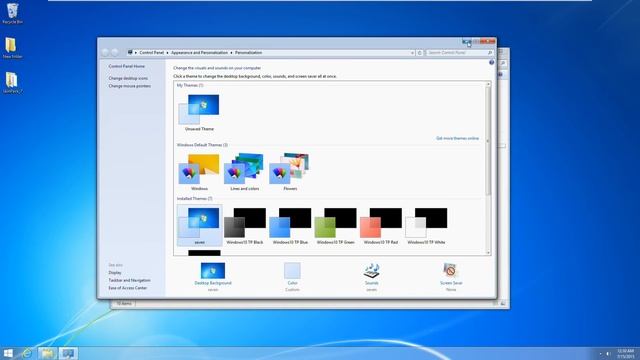The image size is (640, 360).
Task: Click the Desktop Background label text
Action: coord(213,283)
